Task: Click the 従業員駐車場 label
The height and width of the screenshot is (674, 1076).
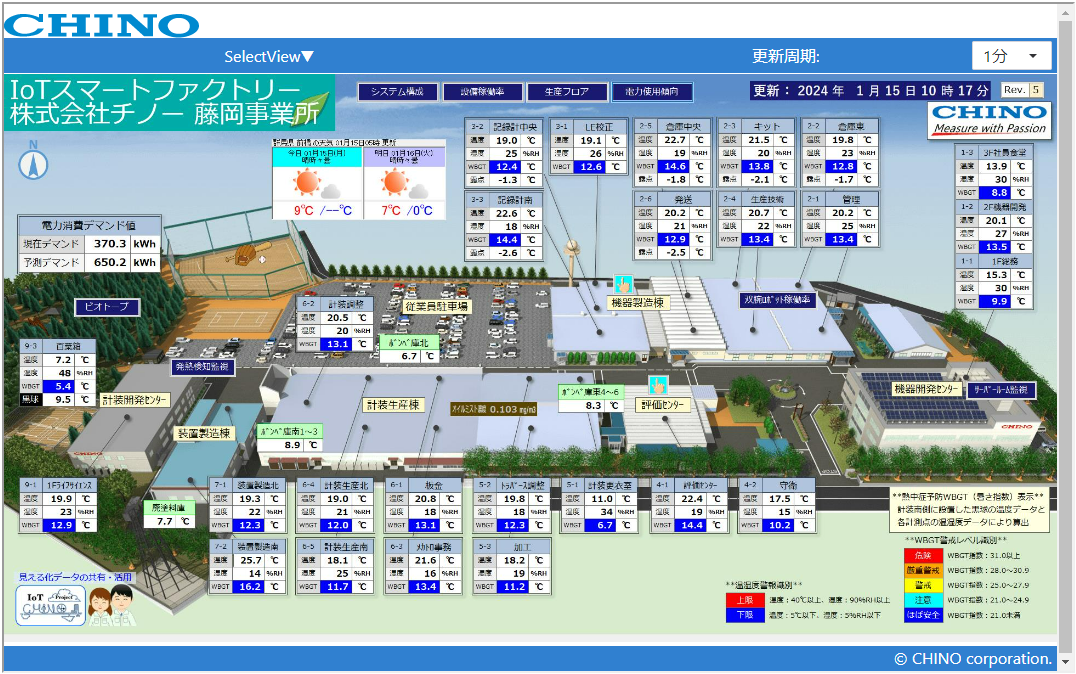Action: coord(436,306)
